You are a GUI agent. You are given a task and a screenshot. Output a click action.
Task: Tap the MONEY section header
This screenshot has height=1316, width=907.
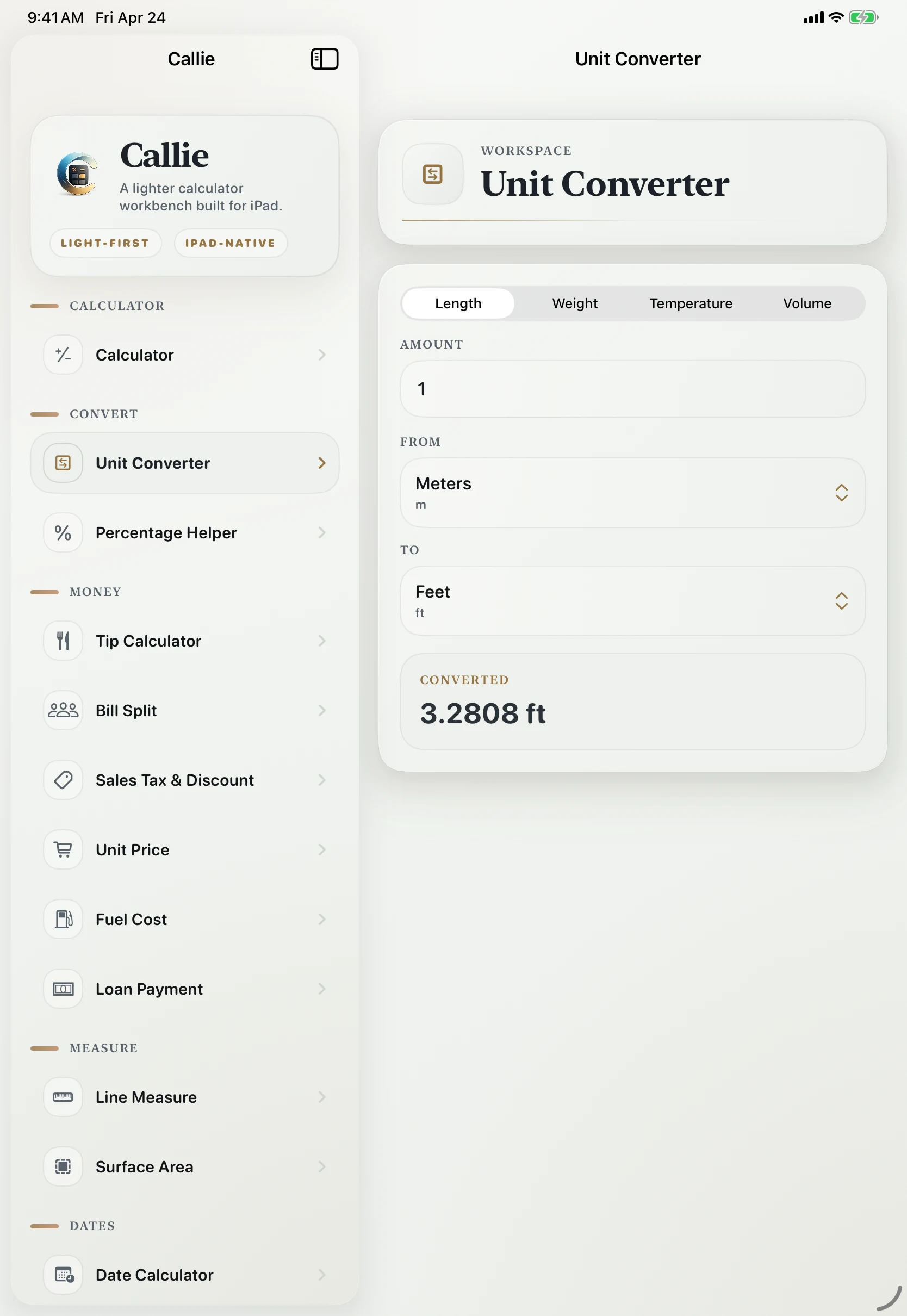tap(96, 592)
